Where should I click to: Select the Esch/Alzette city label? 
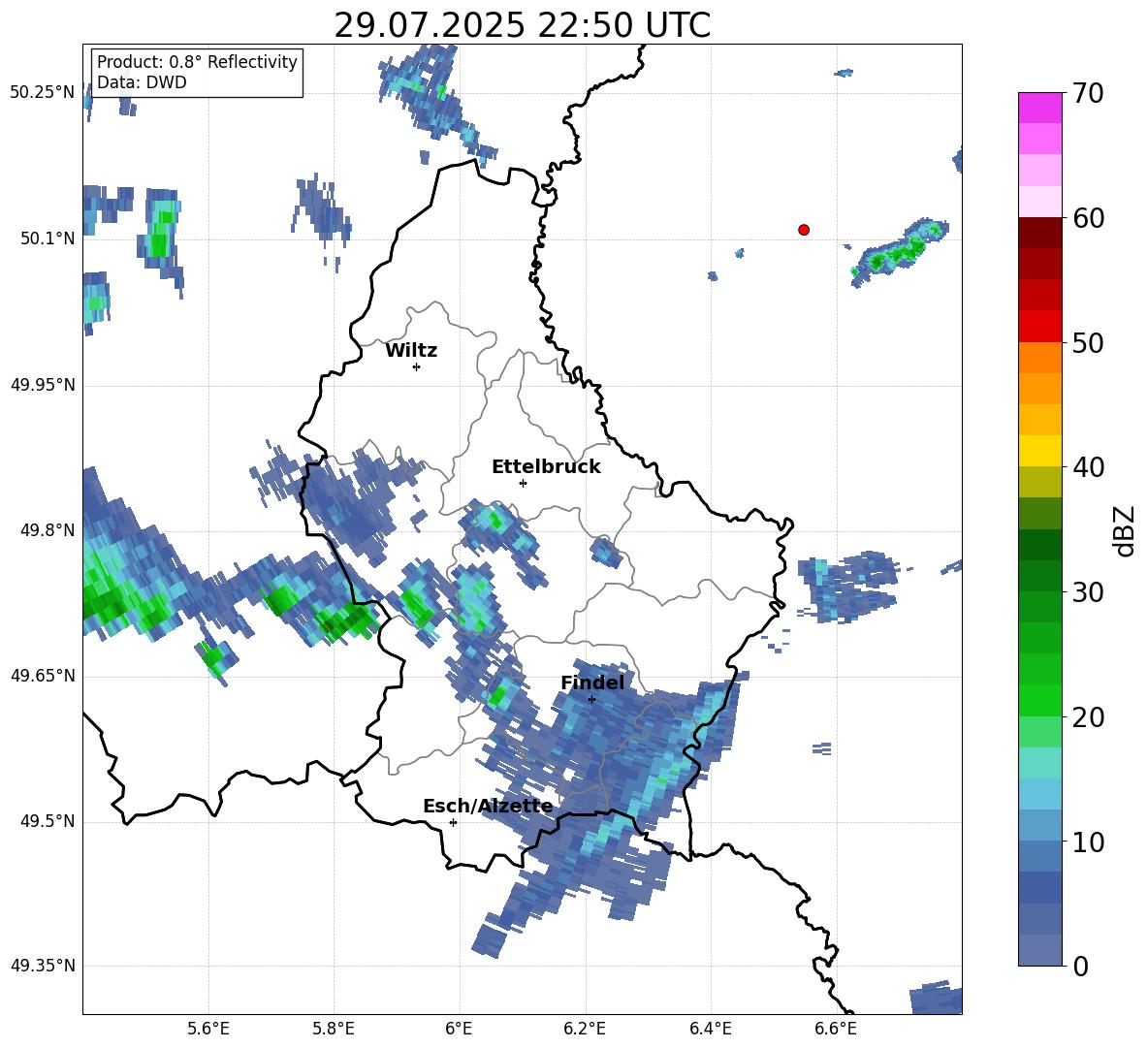[488, 807]
